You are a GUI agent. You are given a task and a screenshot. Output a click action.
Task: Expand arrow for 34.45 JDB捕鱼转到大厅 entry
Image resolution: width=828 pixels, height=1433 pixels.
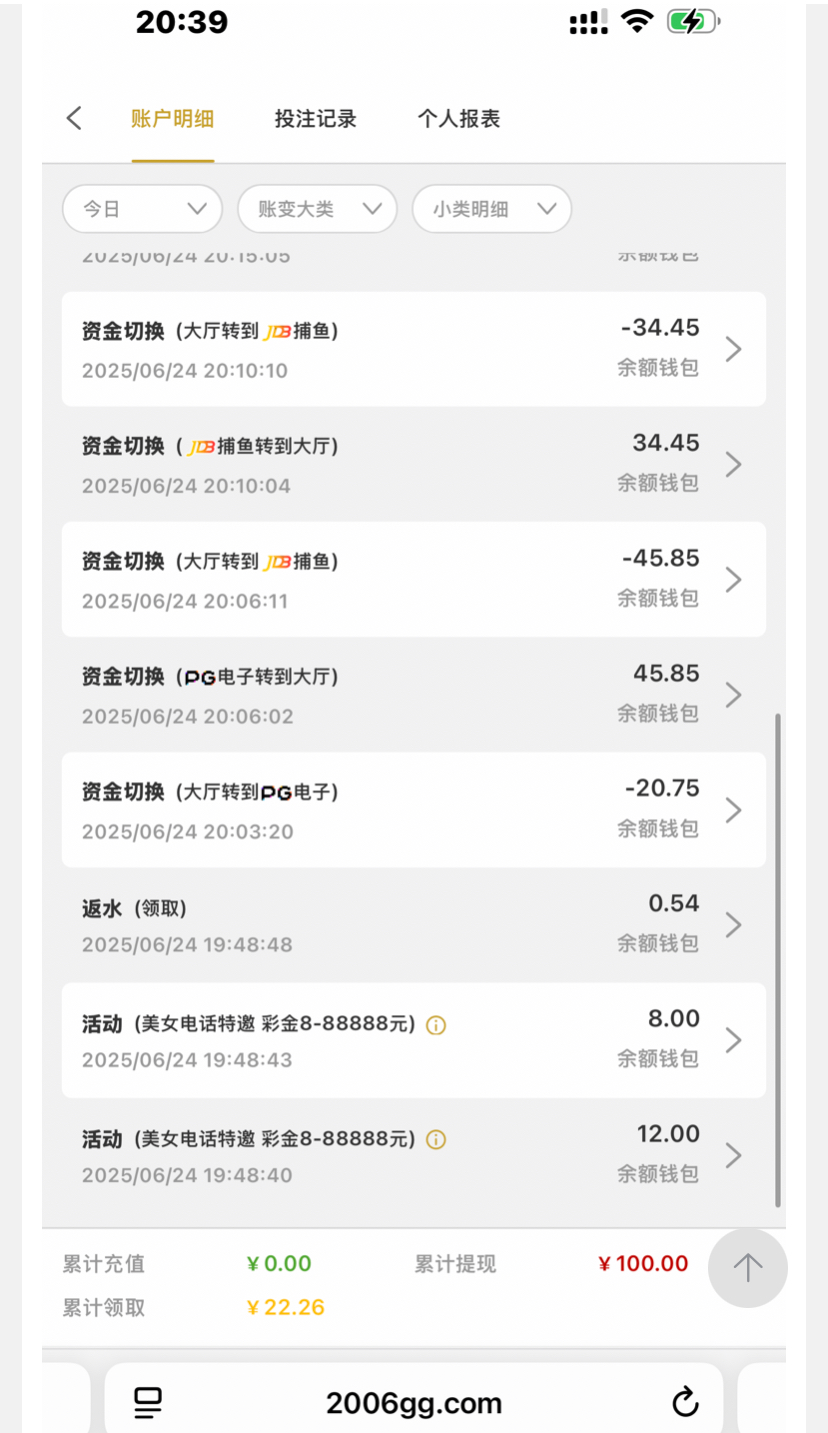click(733, 464)
